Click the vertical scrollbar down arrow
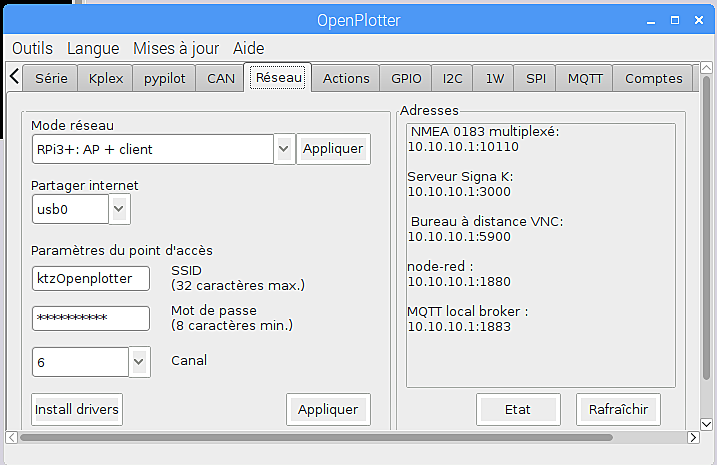The image size is (717, 465). [706, 424]
